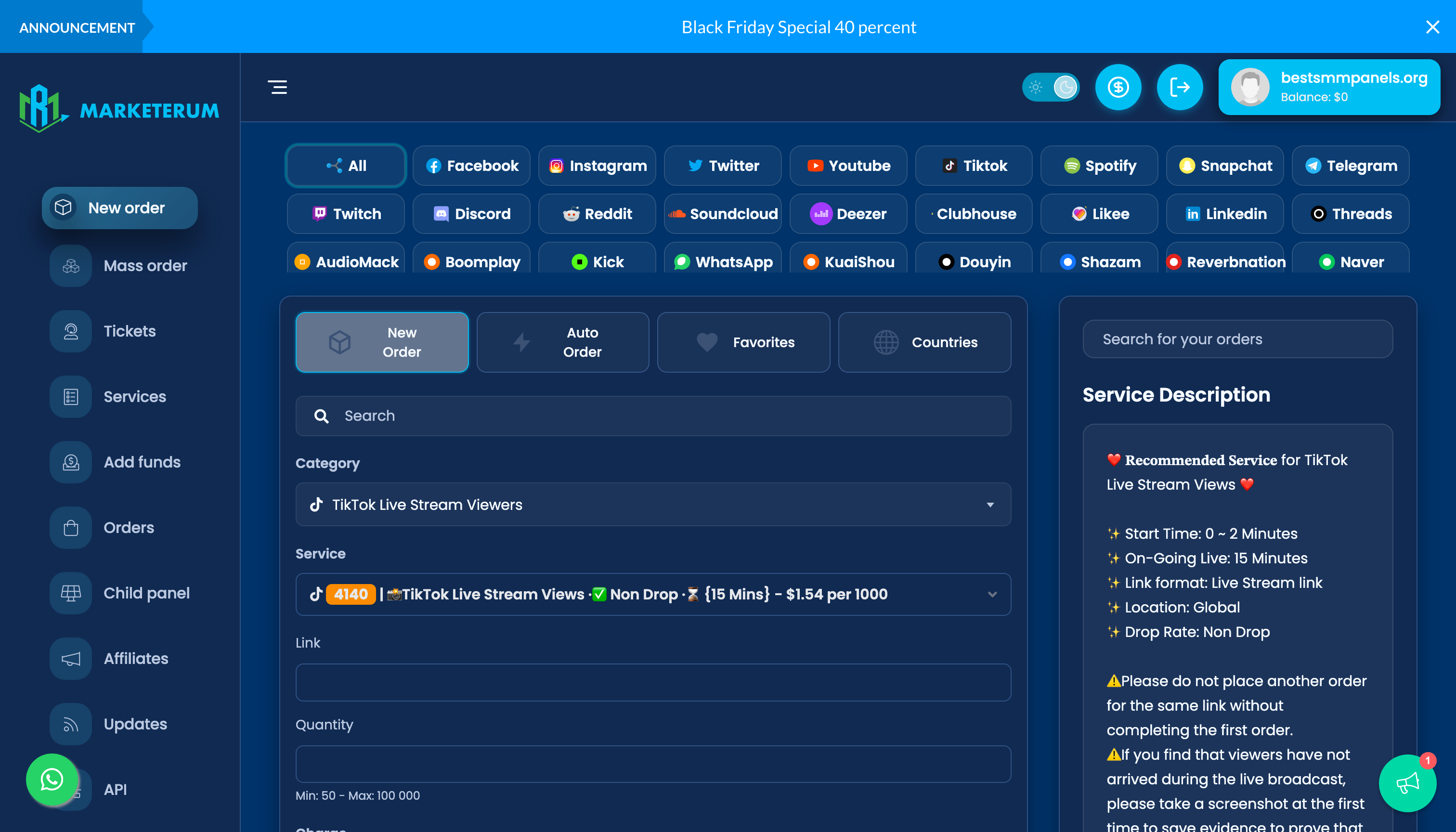Toggle the dark/light mode switch

pyautogui.click(x=1050, y=87)
